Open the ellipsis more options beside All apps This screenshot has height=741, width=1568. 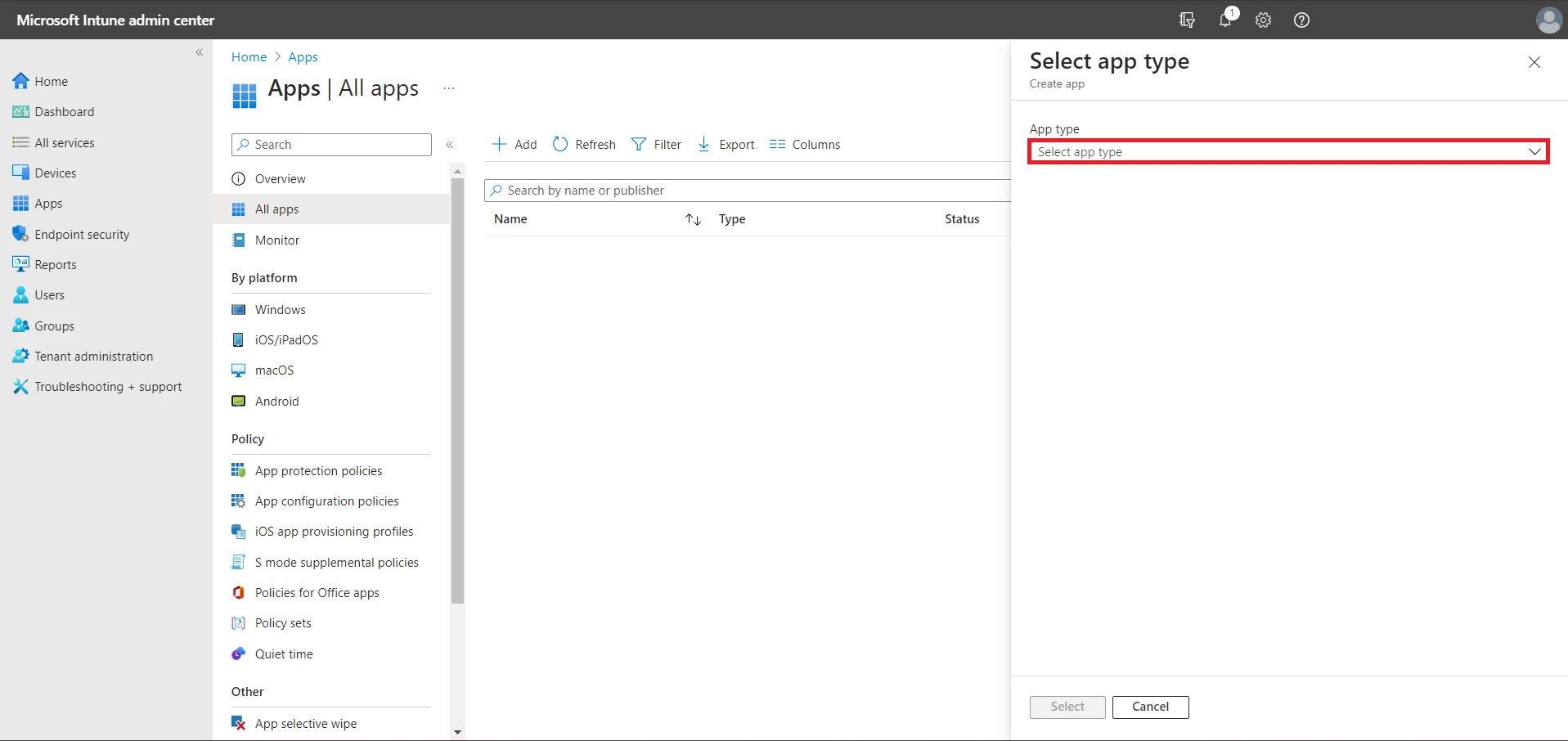[x=448, y=88]
